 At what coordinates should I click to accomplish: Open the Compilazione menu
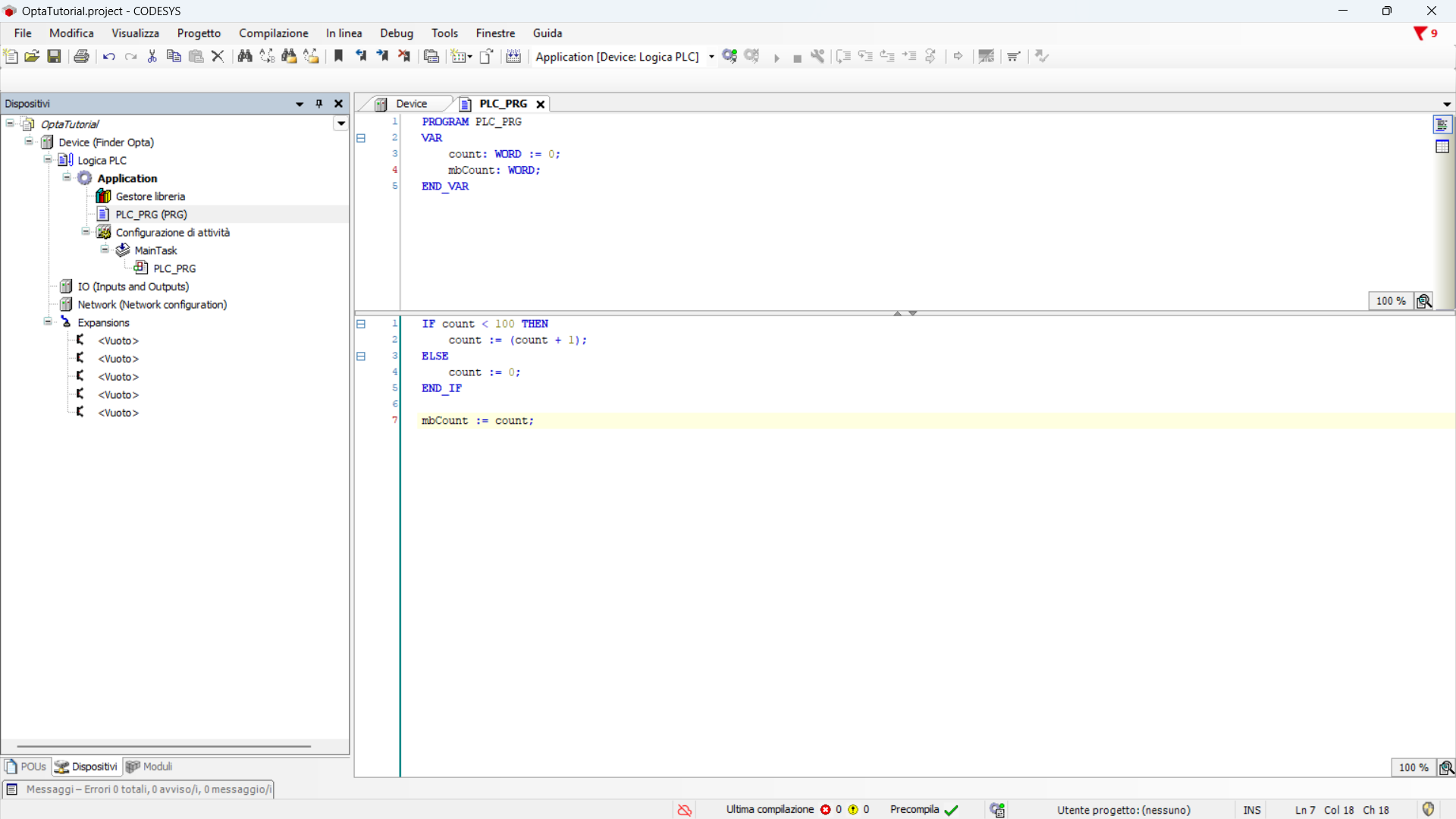273,33
